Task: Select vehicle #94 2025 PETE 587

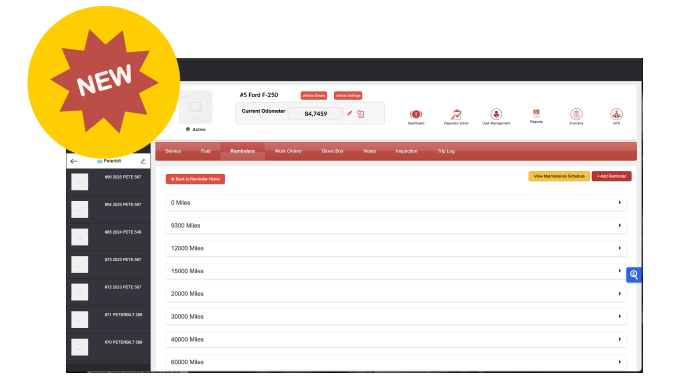Action: coord(108,209)
